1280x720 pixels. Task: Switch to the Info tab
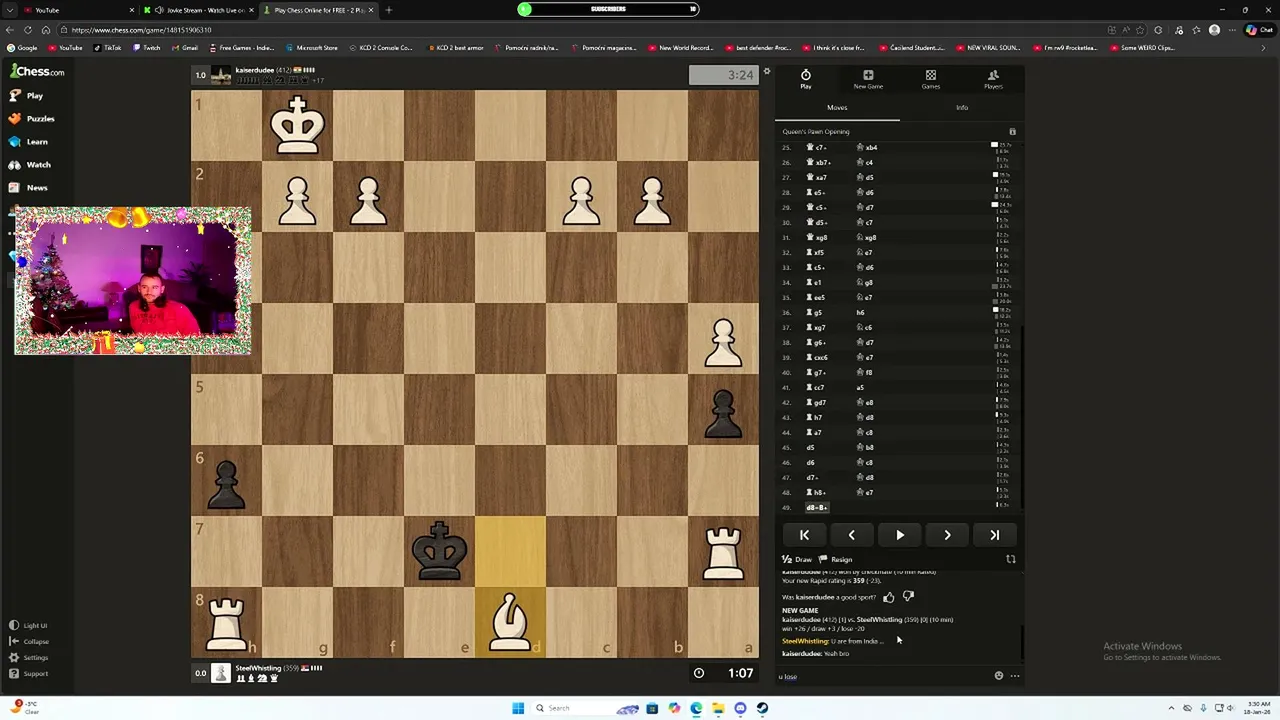point(961,108)
